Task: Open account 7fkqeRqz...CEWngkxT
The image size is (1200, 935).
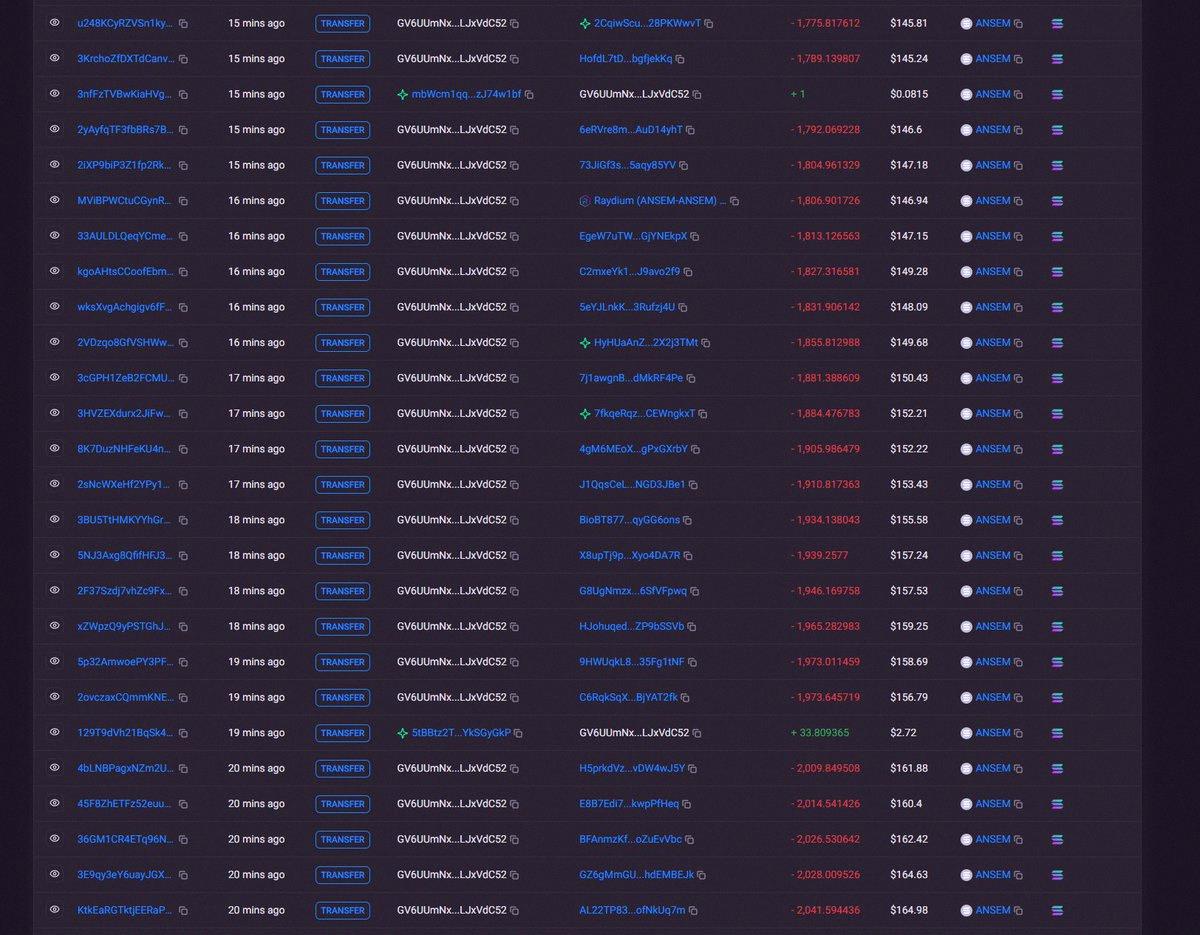Action: [x=644, y=413]
